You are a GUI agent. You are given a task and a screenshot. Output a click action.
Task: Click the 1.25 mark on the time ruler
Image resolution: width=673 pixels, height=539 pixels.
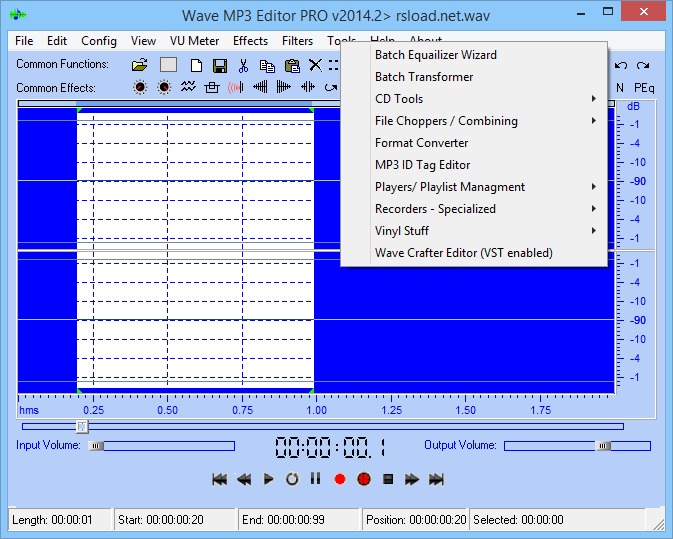click(391, 410)
